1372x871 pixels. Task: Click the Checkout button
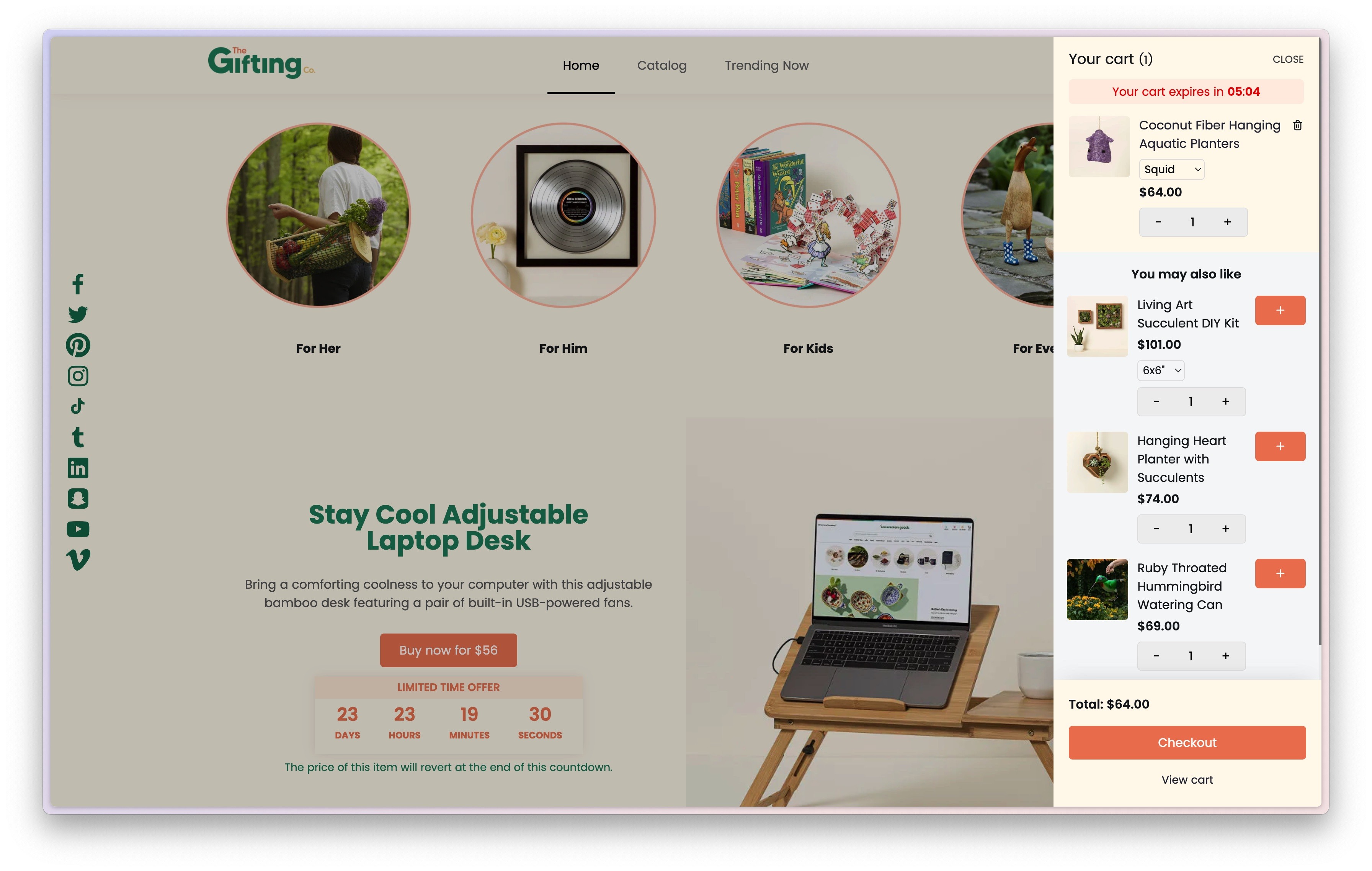(1187, 742)
